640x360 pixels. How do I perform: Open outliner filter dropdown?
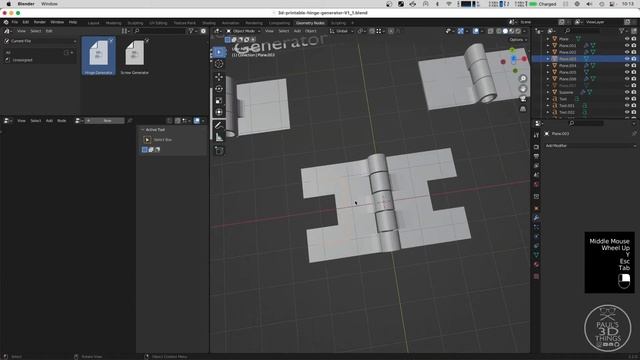(x=623, y=31)
